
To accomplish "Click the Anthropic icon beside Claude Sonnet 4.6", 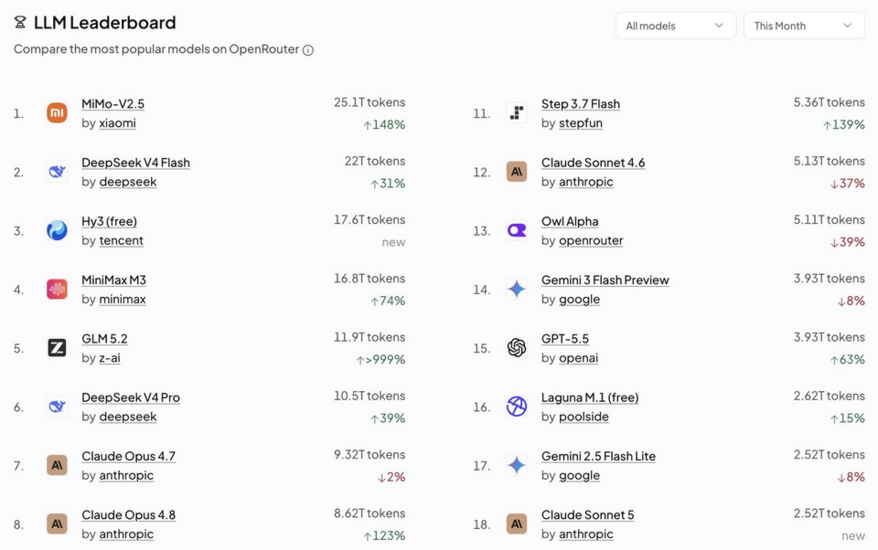I will 516,171.
